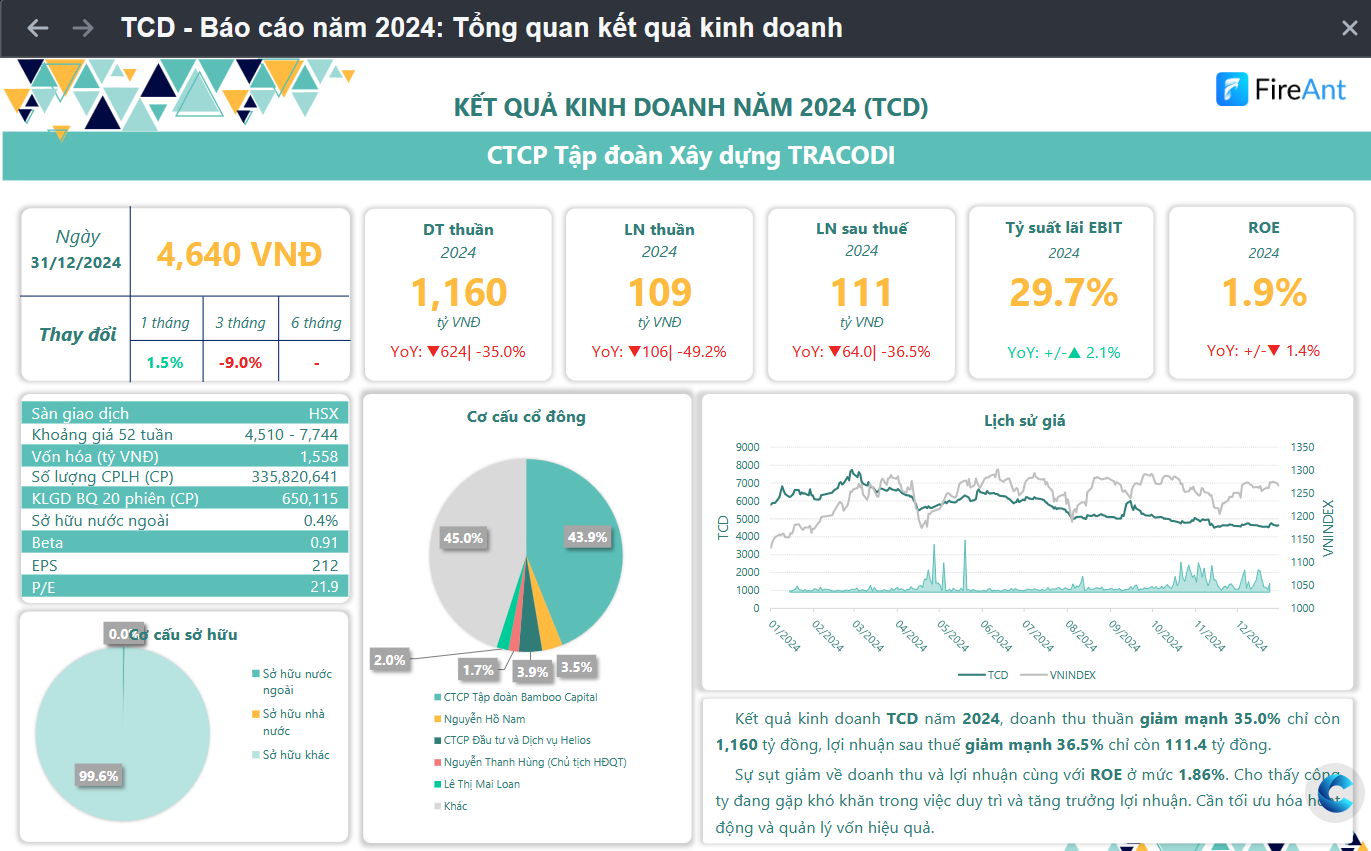The image size is (1371, 851).
Task: Click the report title in the top bar
Action: (x=482, y=28)
